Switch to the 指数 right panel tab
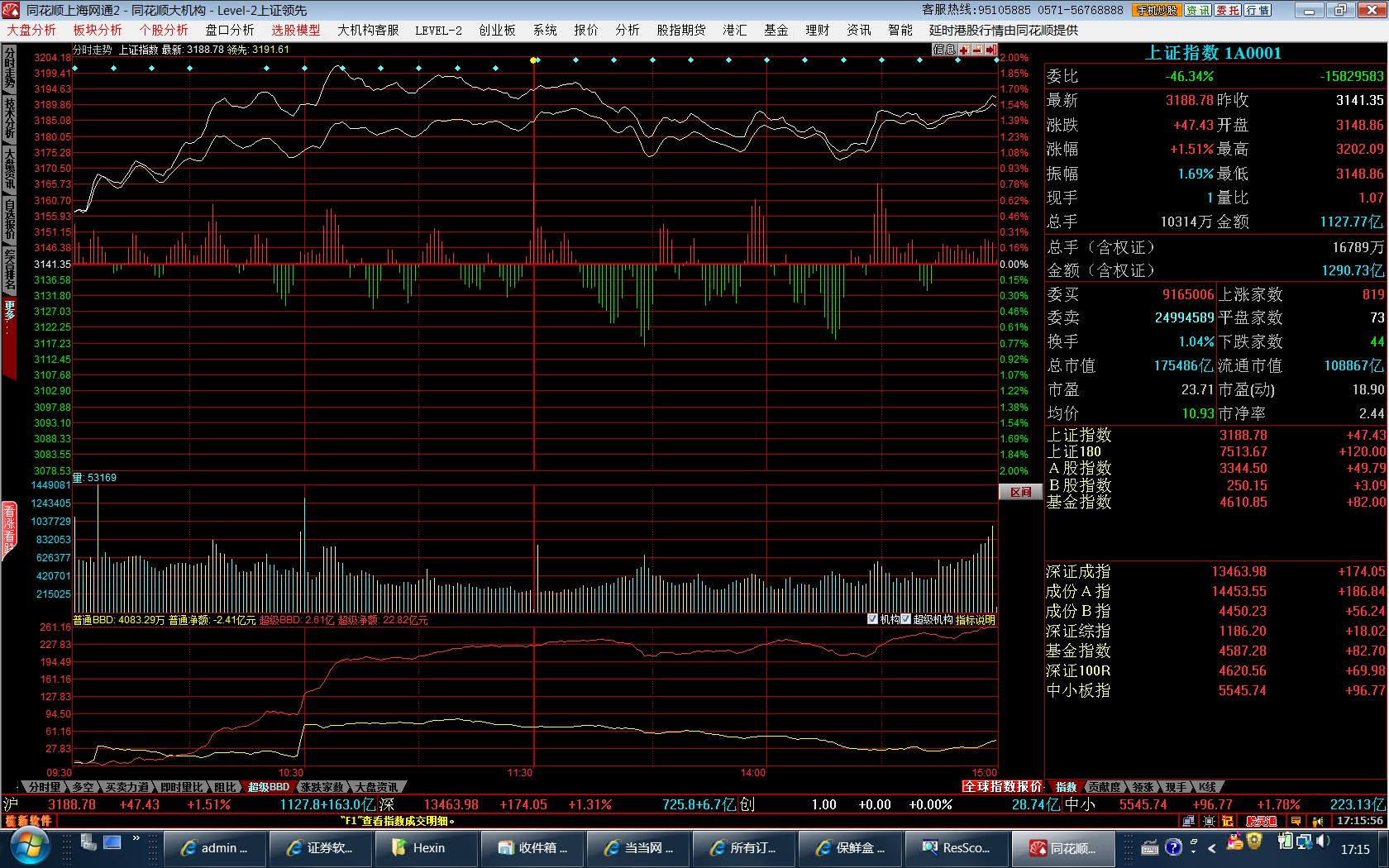The width and height of the screenshot is (1389, 868). (1066, 787)
